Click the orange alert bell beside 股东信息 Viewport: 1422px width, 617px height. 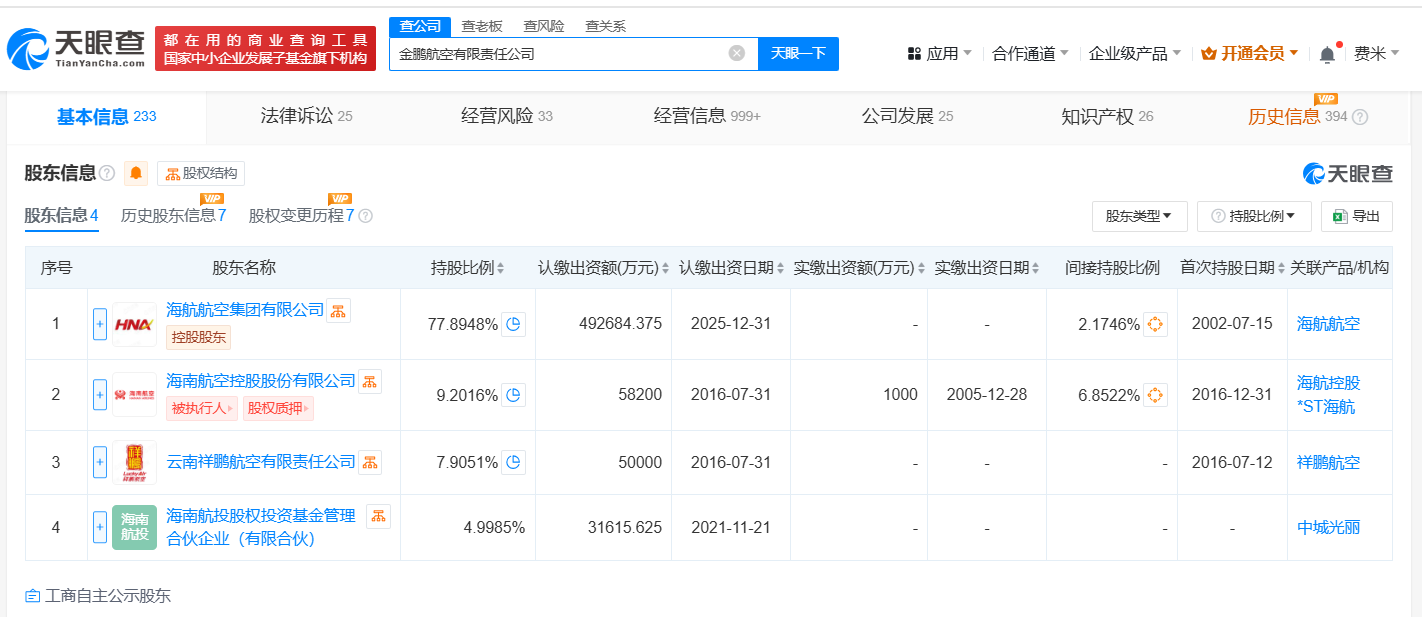pos(136,174)
